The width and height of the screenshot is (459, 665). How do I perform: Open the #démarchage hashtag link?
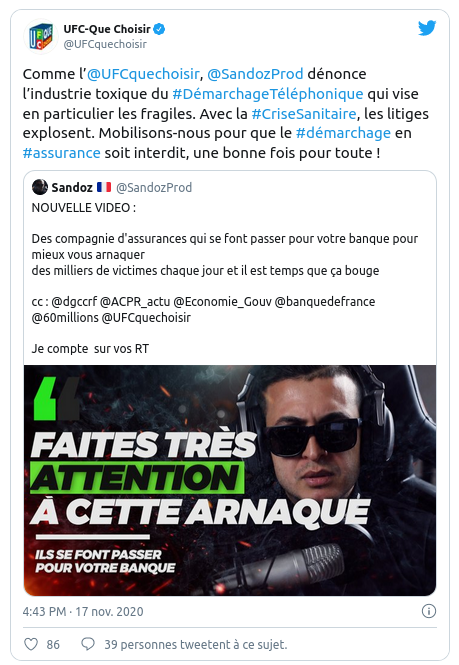pyautogui.click(x=343, y=133)
